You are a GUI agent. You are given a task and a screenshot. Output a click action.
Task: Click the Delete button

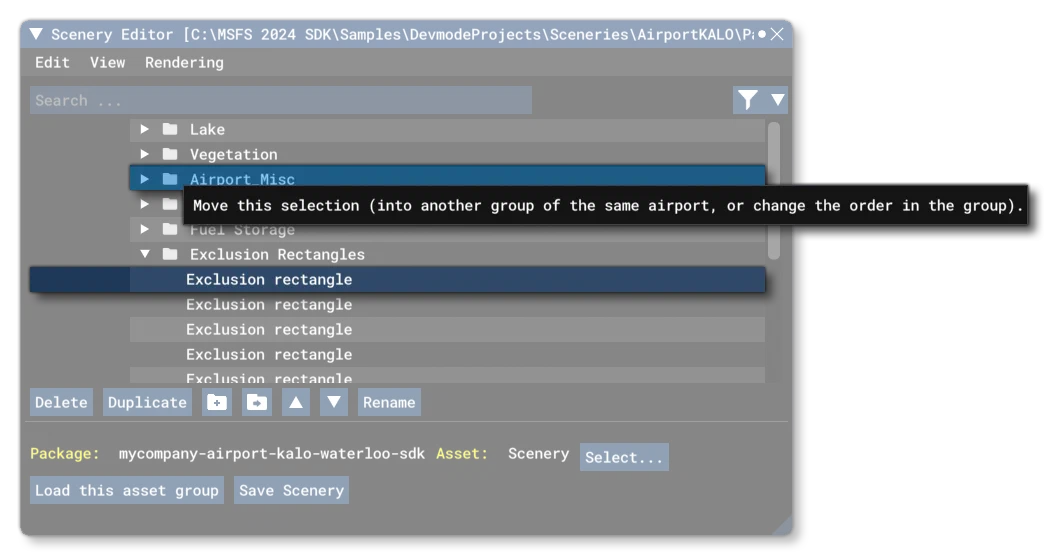tap(61, 402)
